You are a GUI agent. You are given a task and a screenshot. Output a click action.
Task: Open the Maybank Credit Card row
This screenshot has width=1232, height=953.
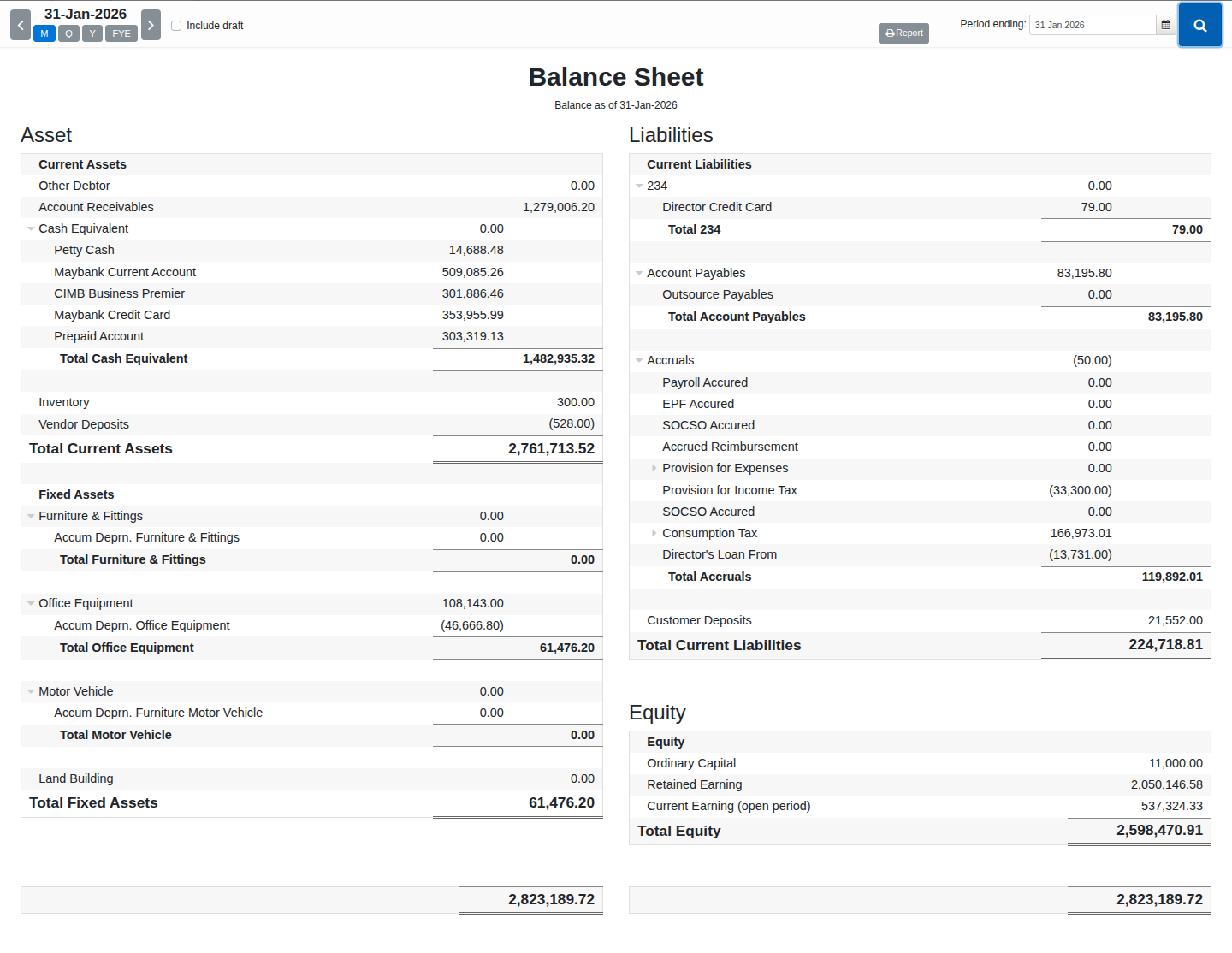pos(311,315)
